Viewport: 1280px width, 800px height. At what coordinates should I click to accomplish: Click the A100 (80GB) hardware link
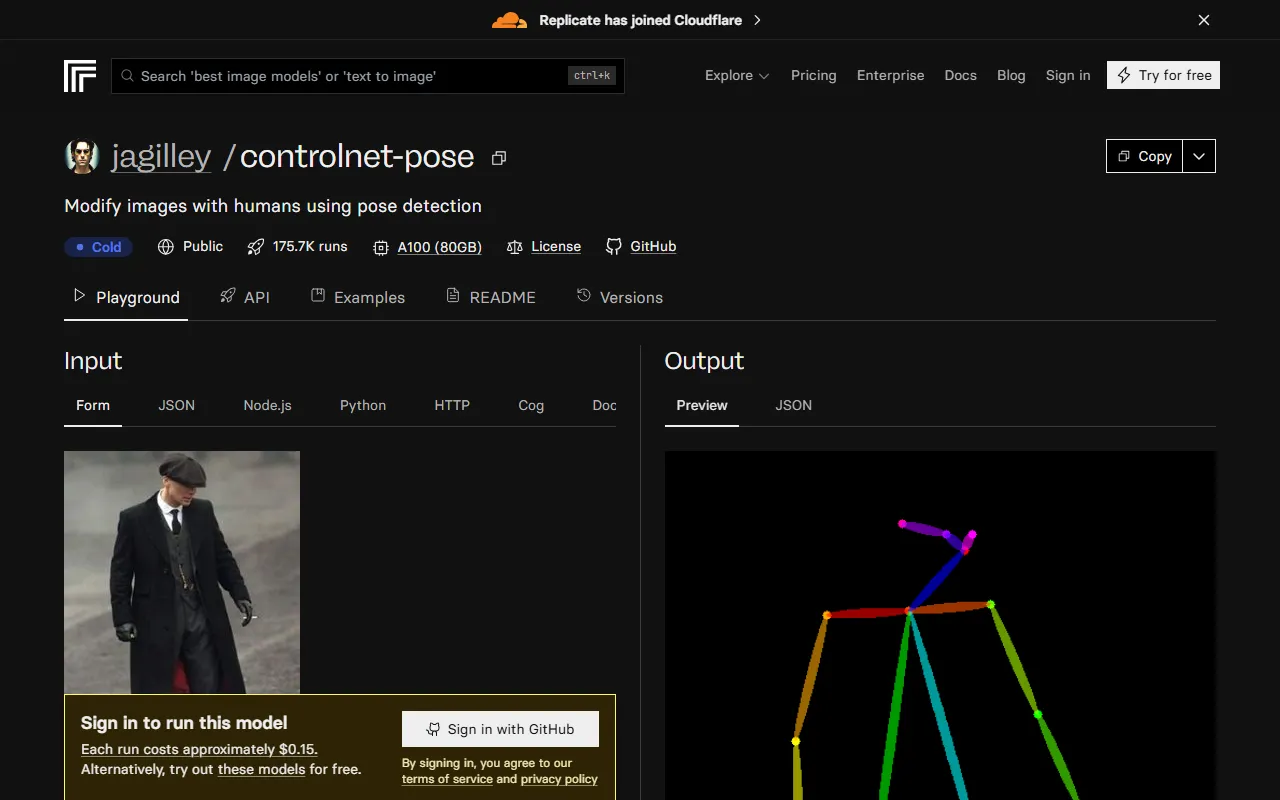click(x=439, y=247)
